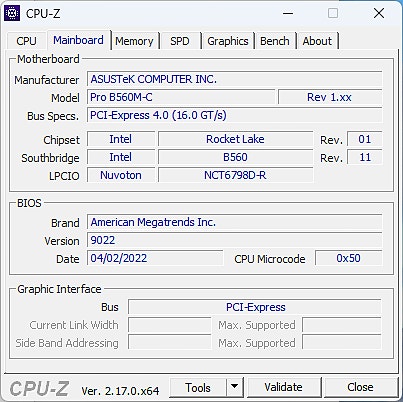Screen dimensions: 403x402
Task: Expand the Tools dropdown arrow
Action: [235, 387]
